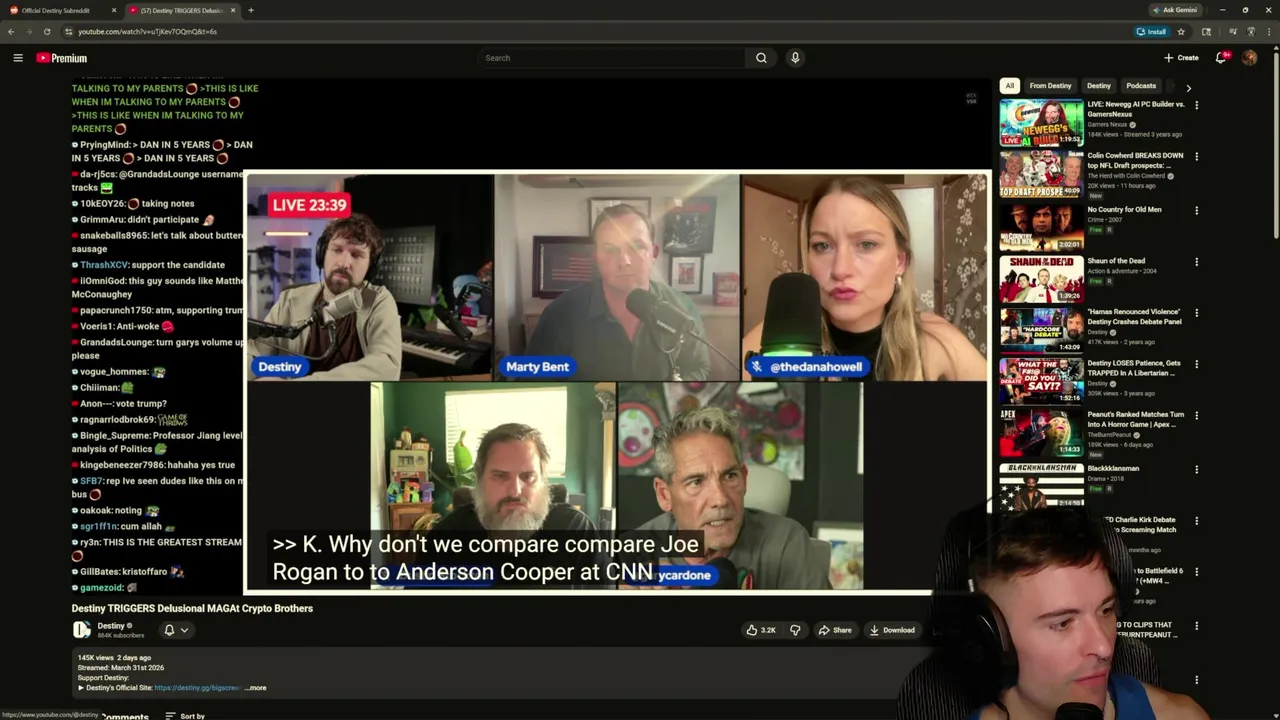Viewport: 1280px width, 720px height.
Task: Share the video using the Share button
Action: 835,630
